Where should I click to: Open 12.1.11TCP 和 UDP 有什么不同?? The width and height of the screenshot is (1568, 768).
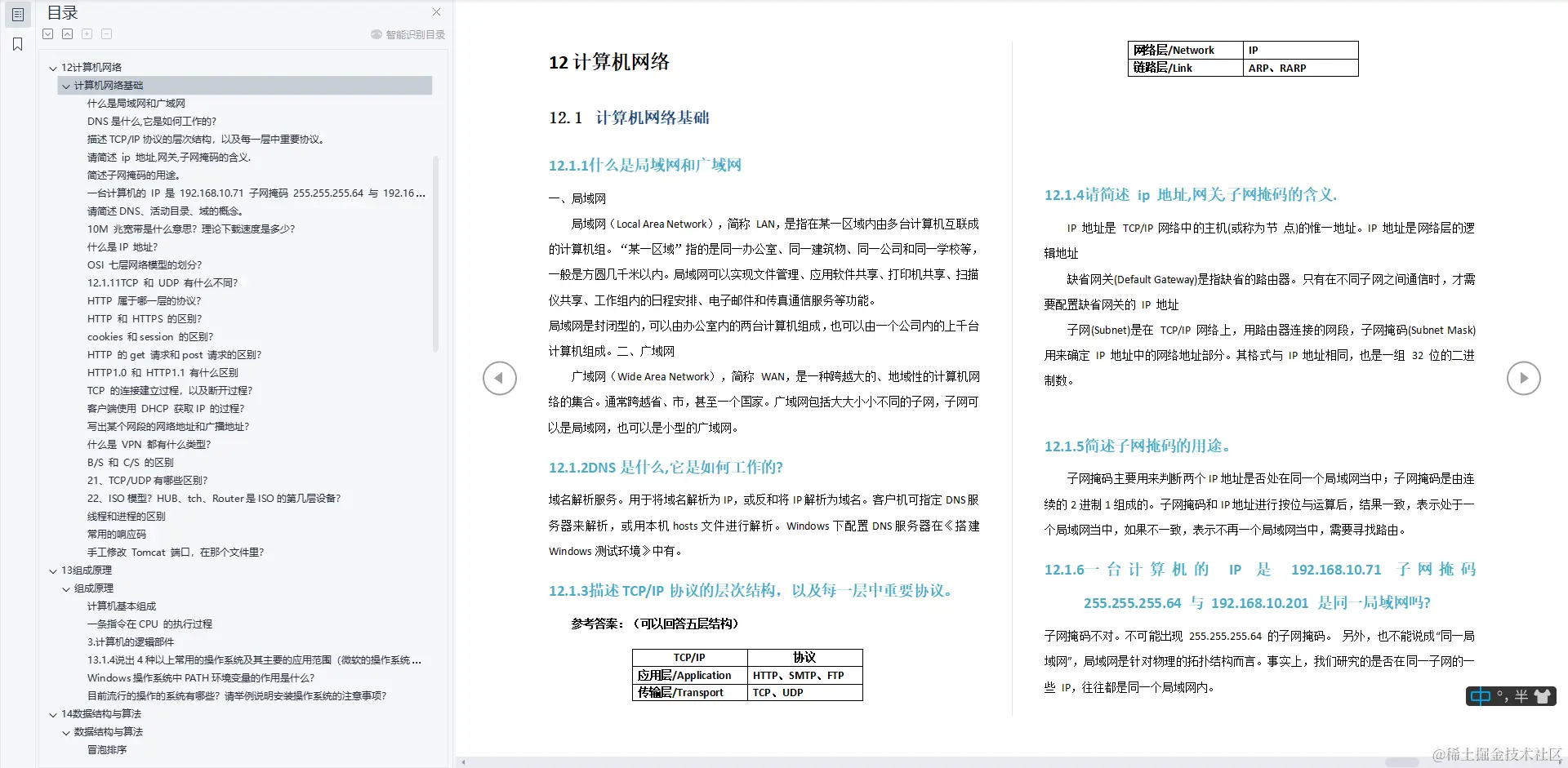tap(163, 283)
